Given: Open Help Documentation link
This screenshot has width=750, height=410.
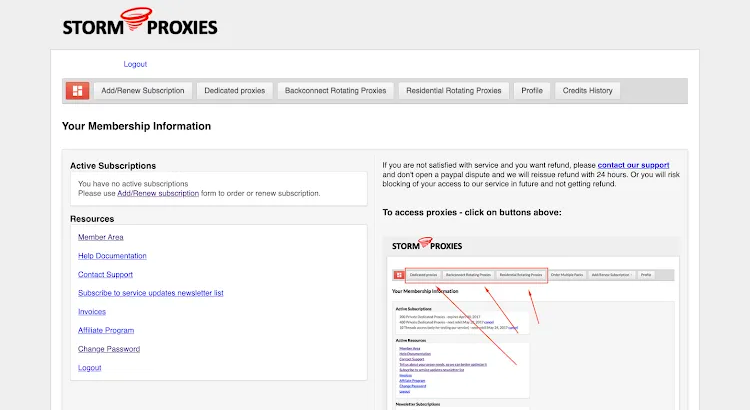Looking at the screenshot, I should coord(112,256).
